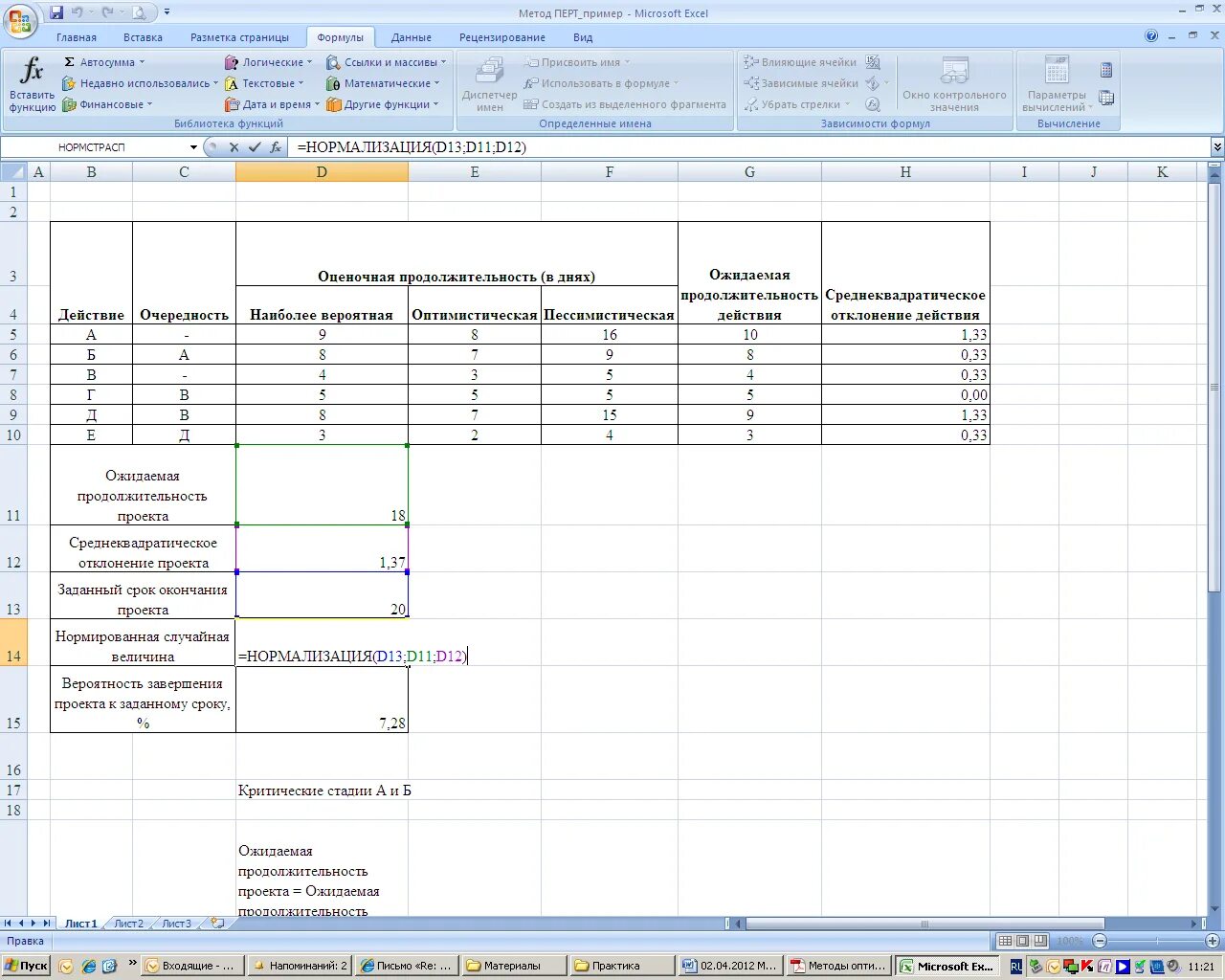
Task: Open the Другие функции list
Action: [382, 104]
